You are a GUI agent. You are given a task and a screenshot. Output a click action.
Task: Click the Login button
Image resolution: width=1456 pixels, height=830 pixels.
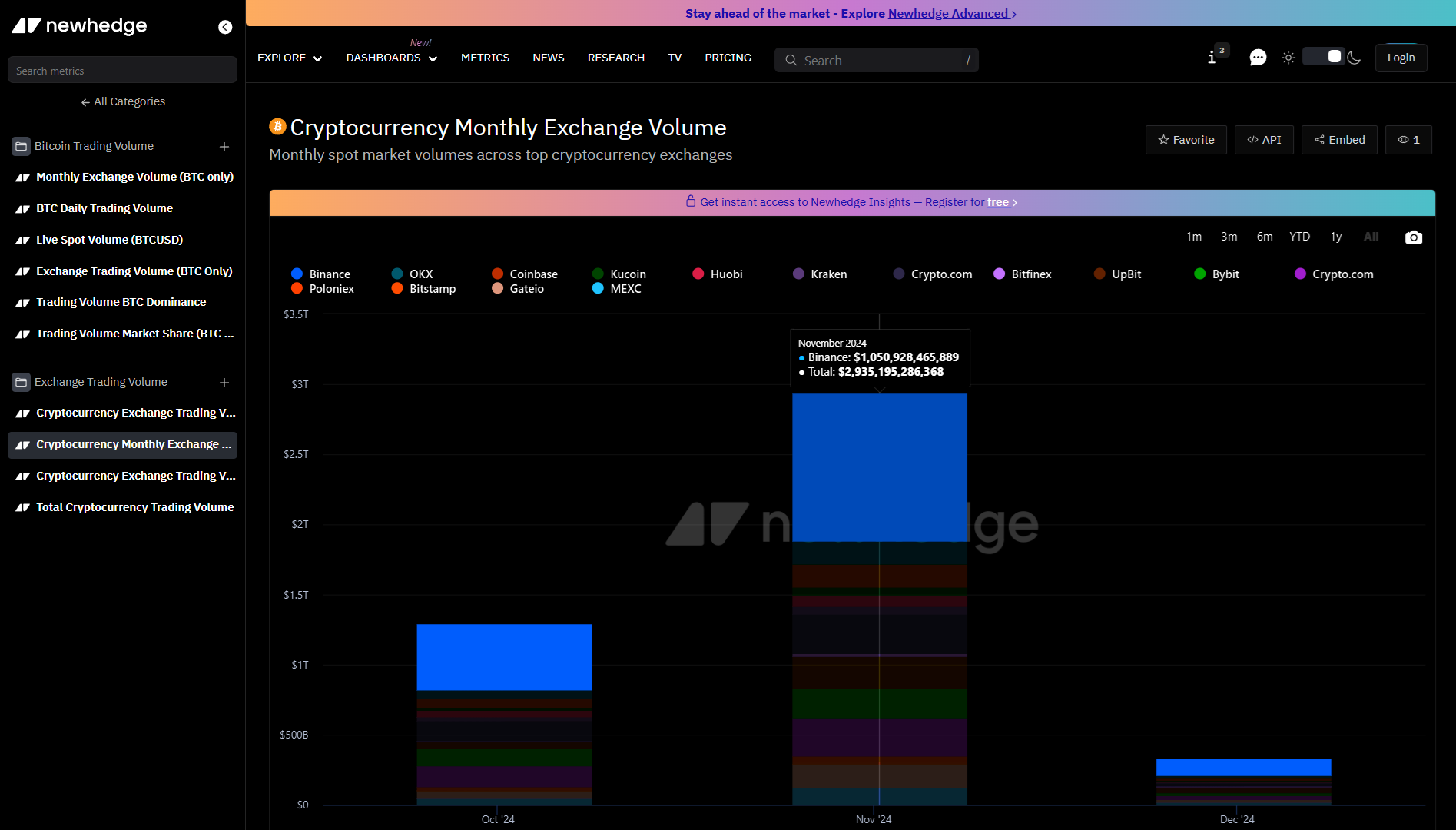[1401, 58]
